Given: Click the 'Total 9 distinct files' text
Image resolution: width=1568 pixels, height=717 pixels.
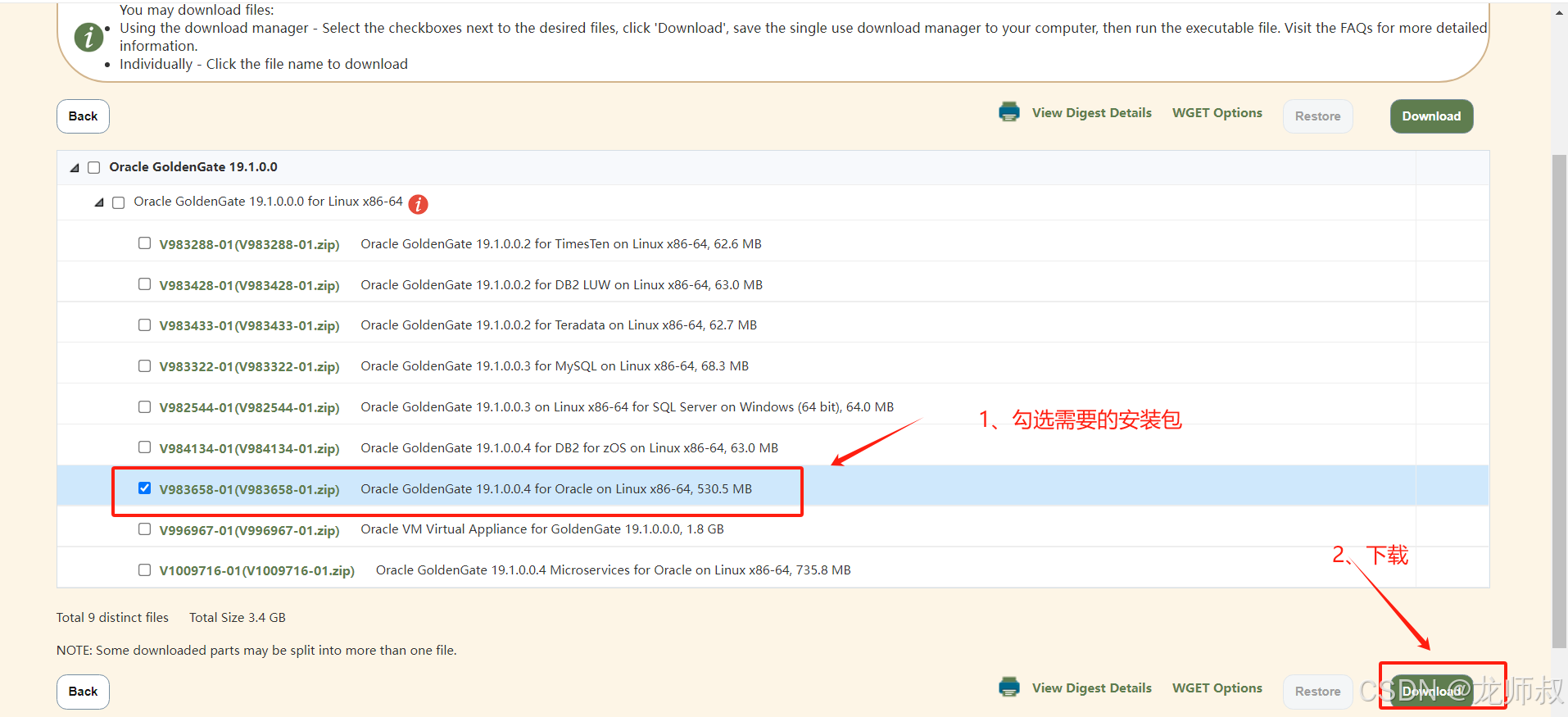Looking at the screenshot, I should click(x=112, y=618).
